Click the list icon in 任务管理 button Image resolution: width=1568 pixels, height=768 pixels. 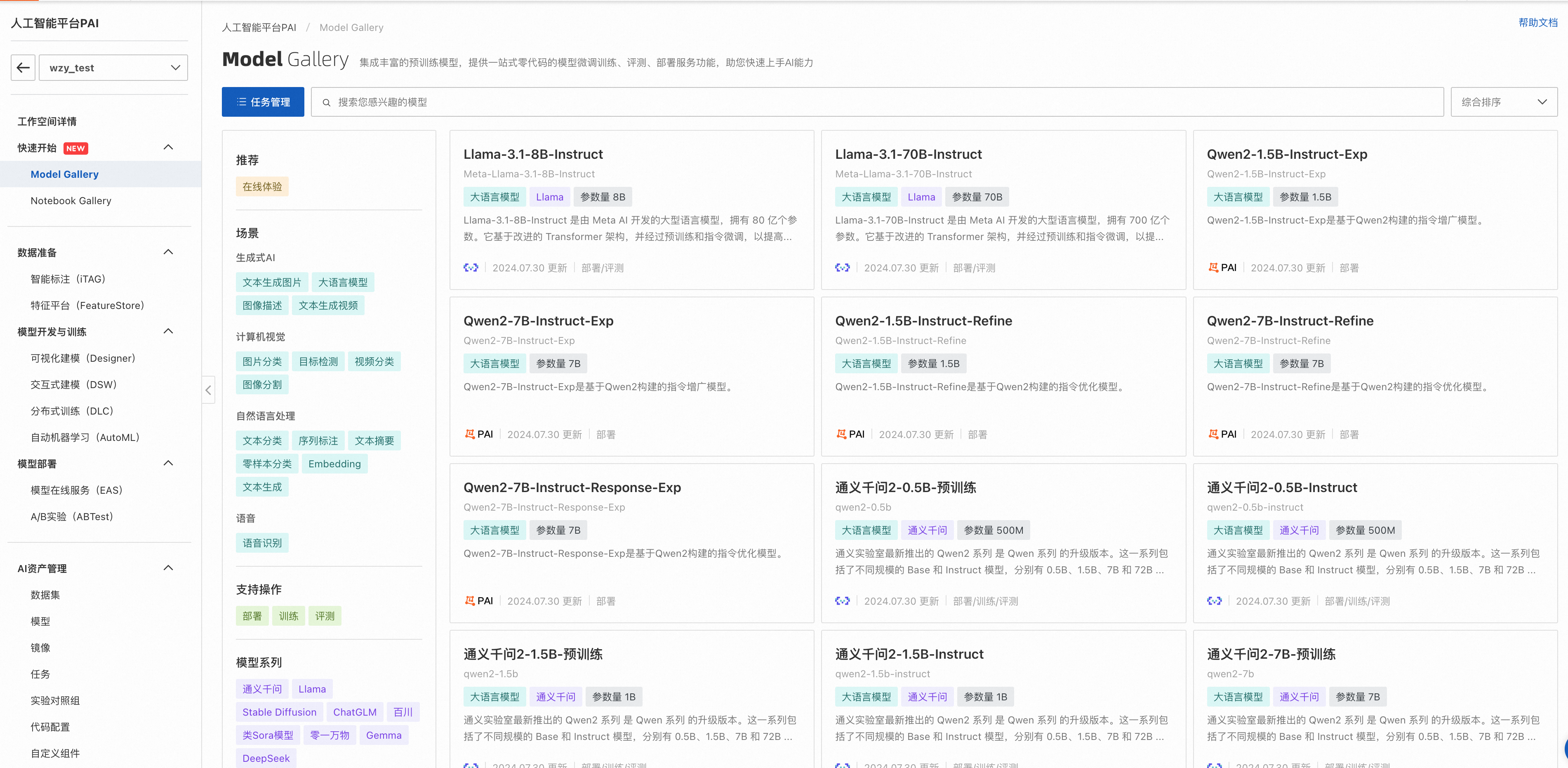point(242,102)
